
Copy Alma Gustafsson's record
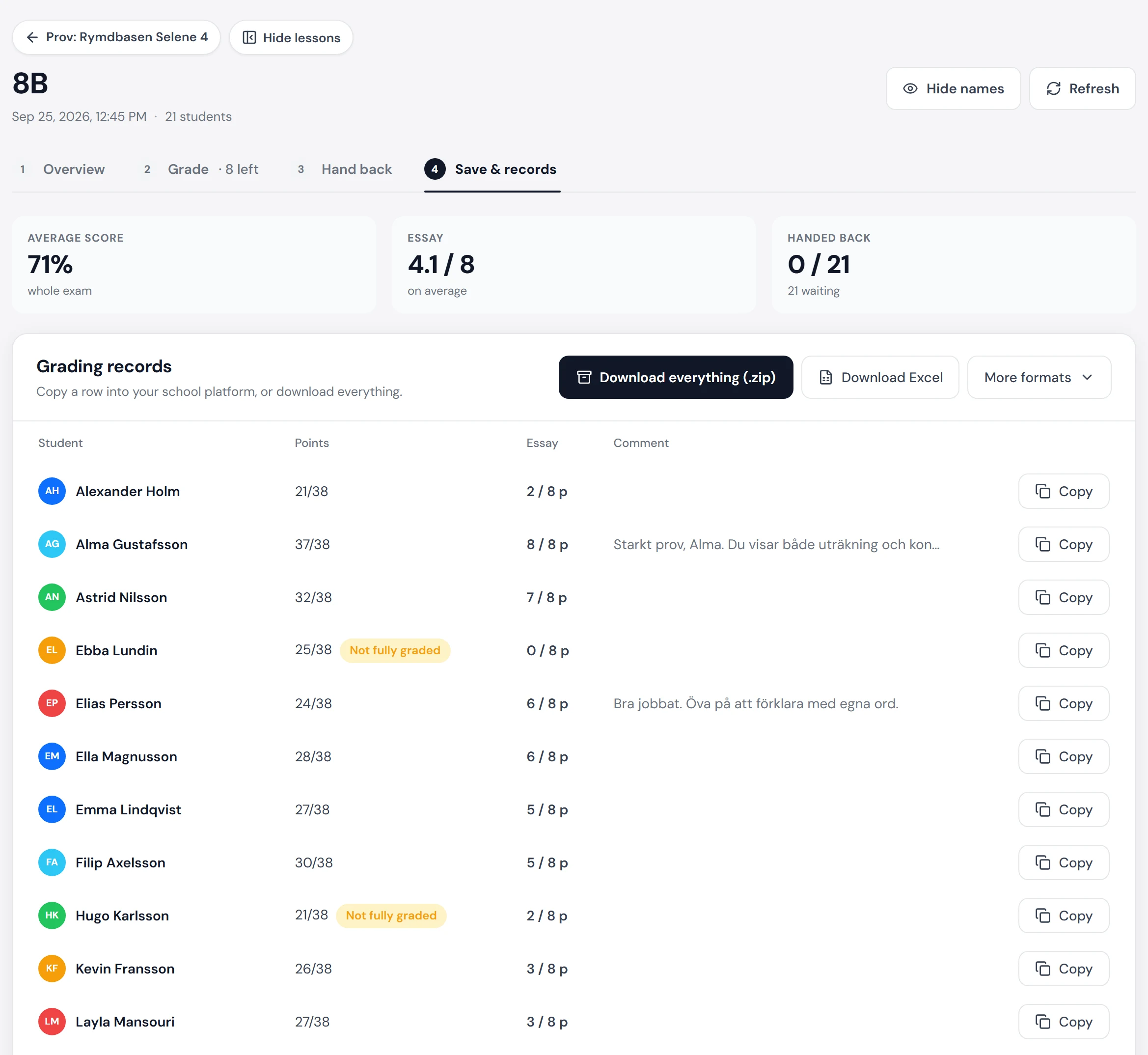(x=1064, y=544)
